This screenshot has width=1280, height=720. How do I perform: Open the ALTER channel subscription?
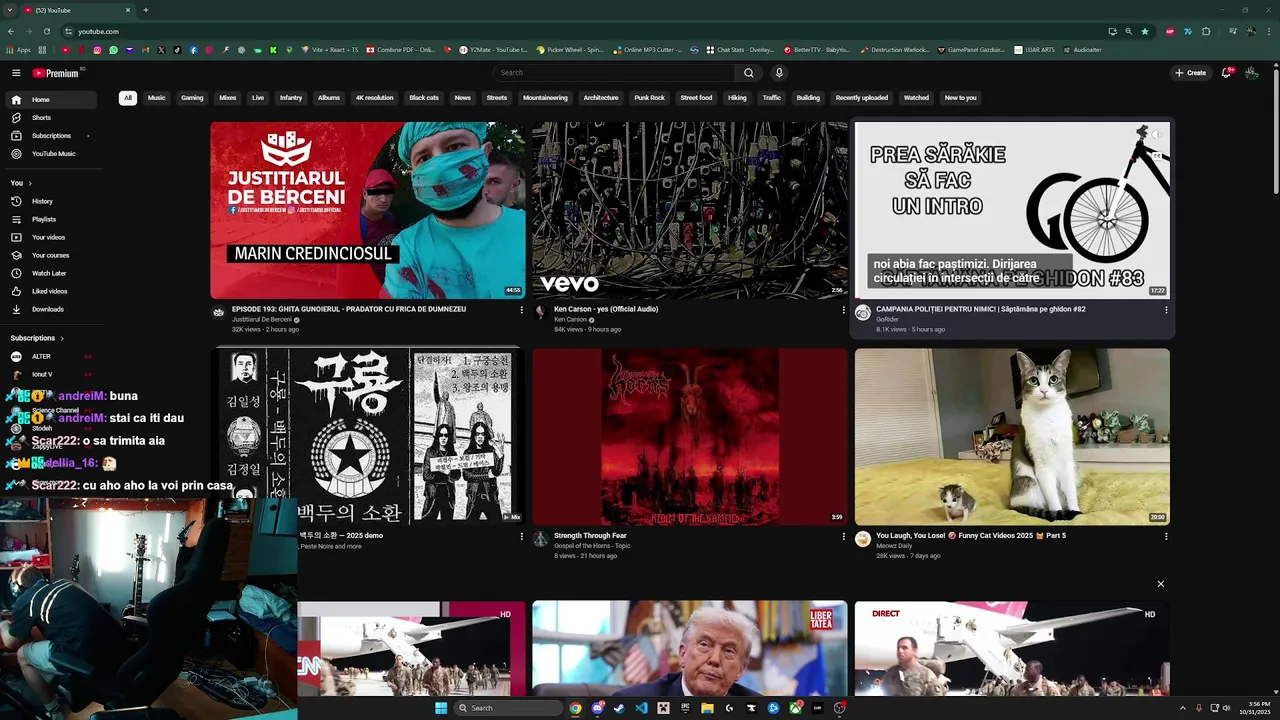click(50, 356)
